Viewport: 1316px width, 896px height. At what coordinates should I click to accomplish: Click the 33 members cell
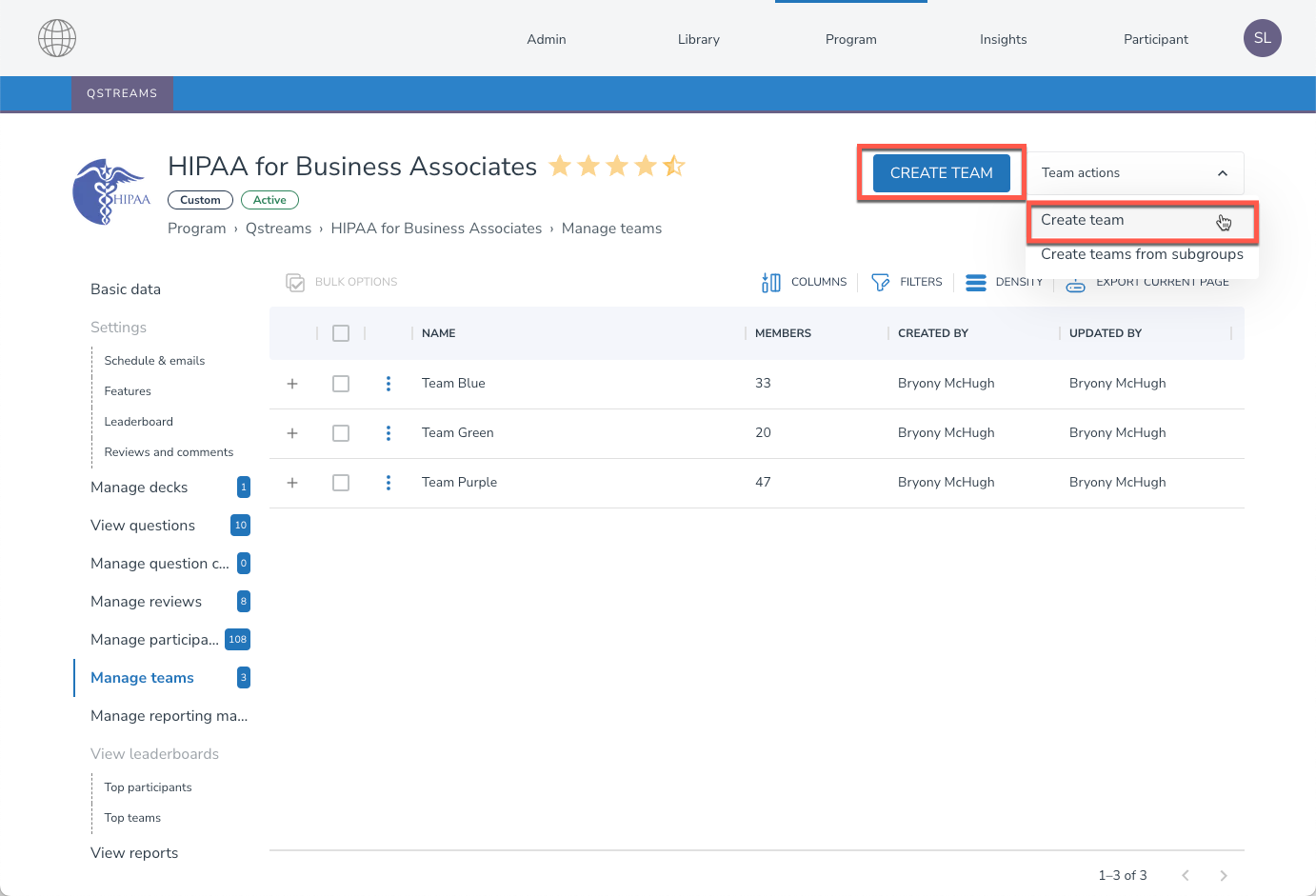763,384
